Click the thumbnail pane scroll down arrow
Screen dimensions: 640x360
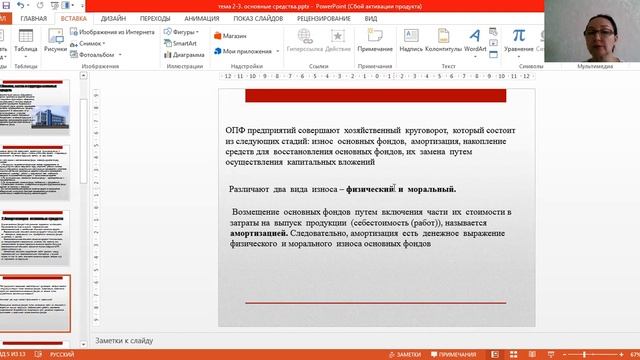pos(84,344)
